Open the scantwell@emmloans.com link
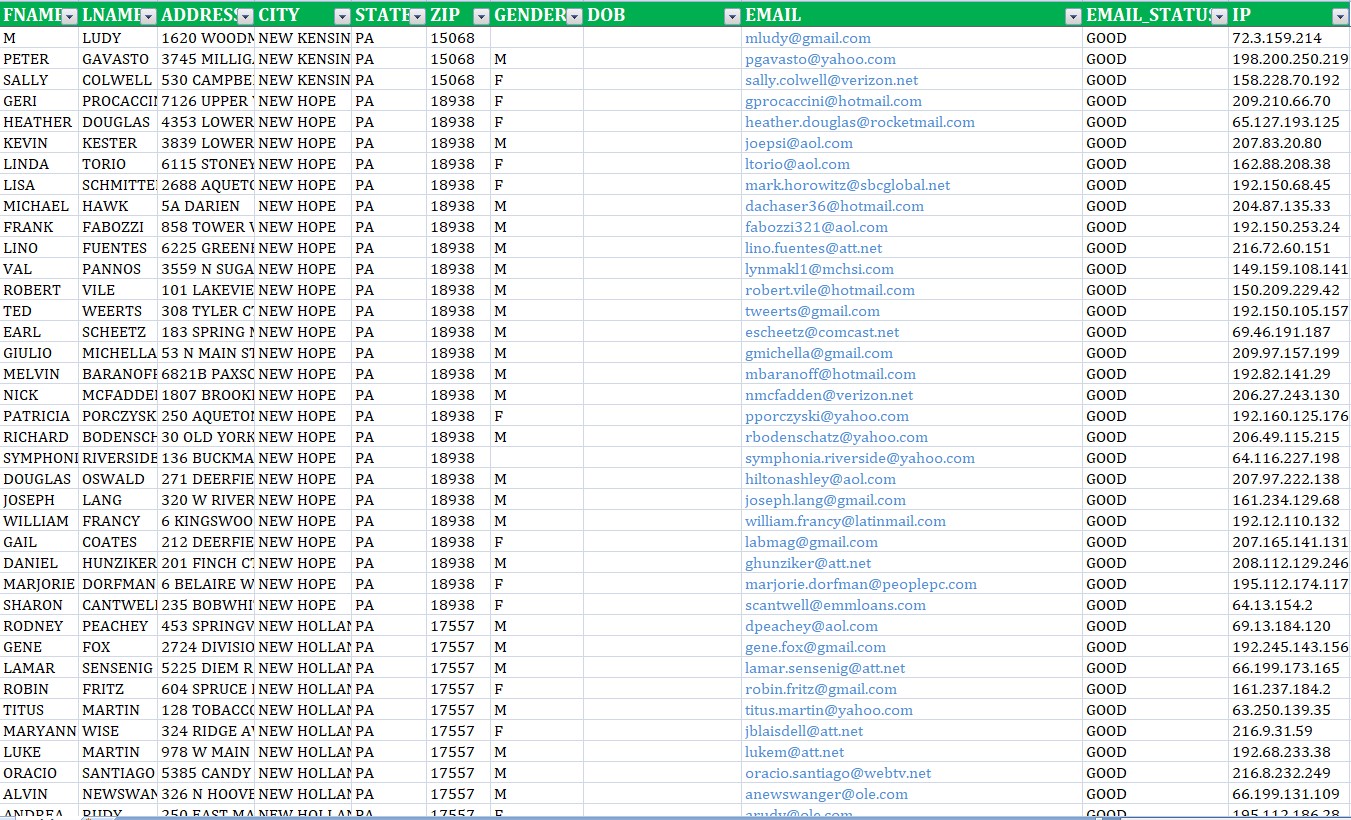Image resolution: width=1351 pixels, height=820 pixels. [x=836, y=605]
